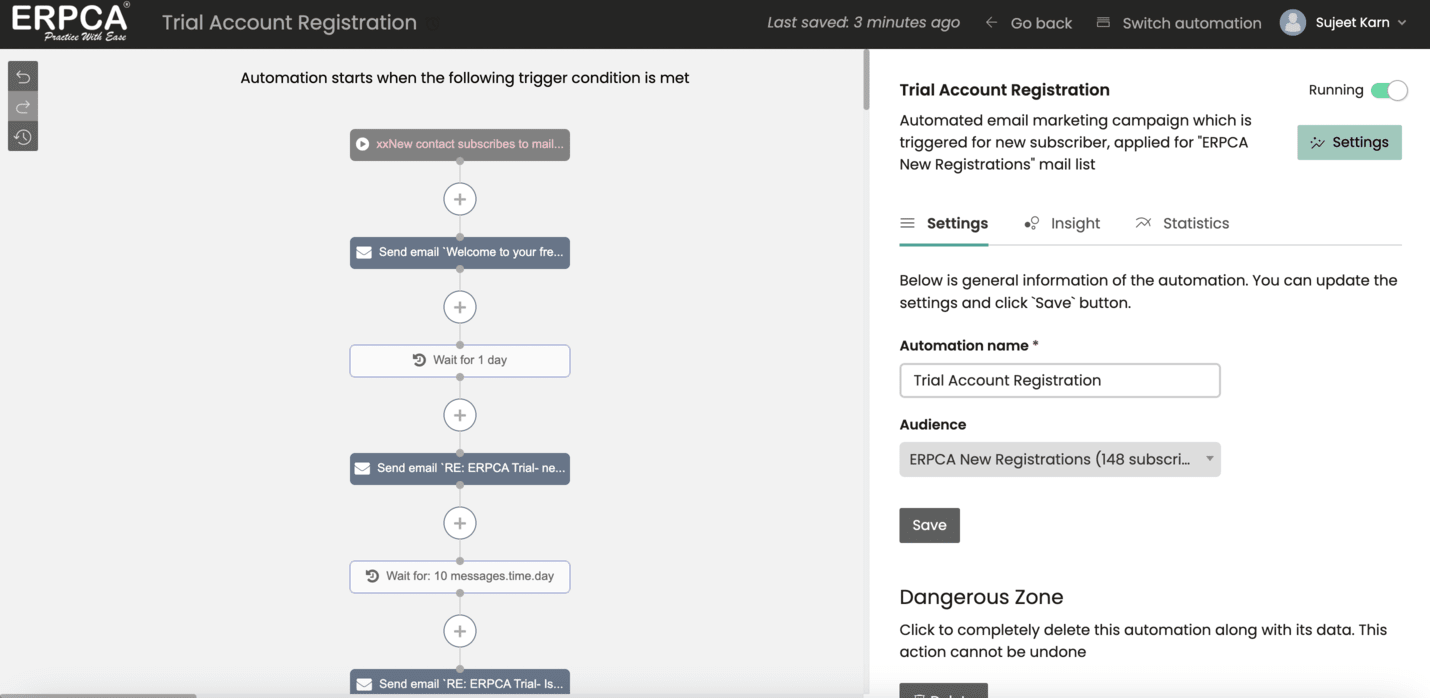Click the Go back arrow icon

point(991,22)
